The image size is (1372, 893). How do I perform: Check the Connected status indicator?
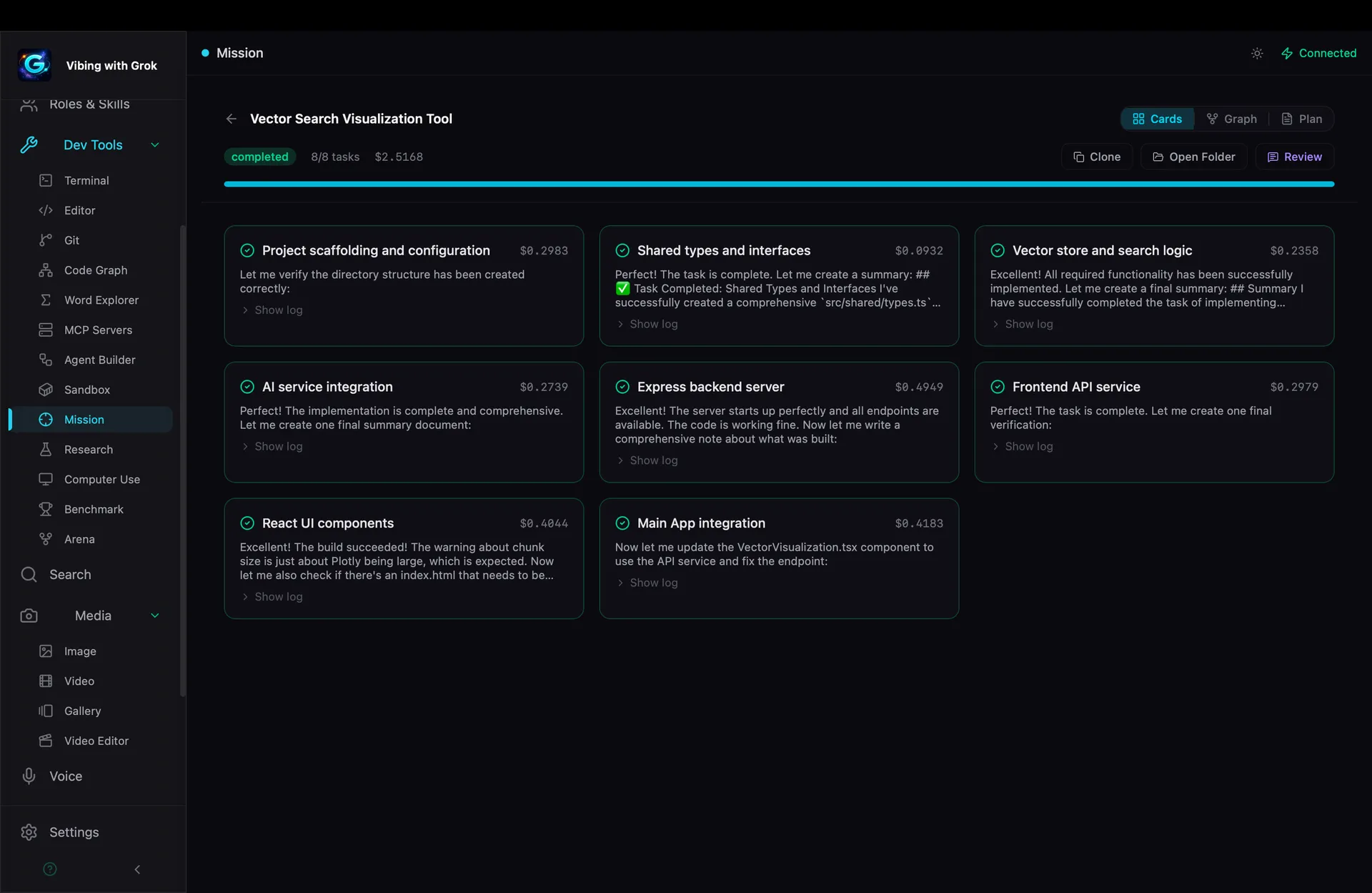1318,53
